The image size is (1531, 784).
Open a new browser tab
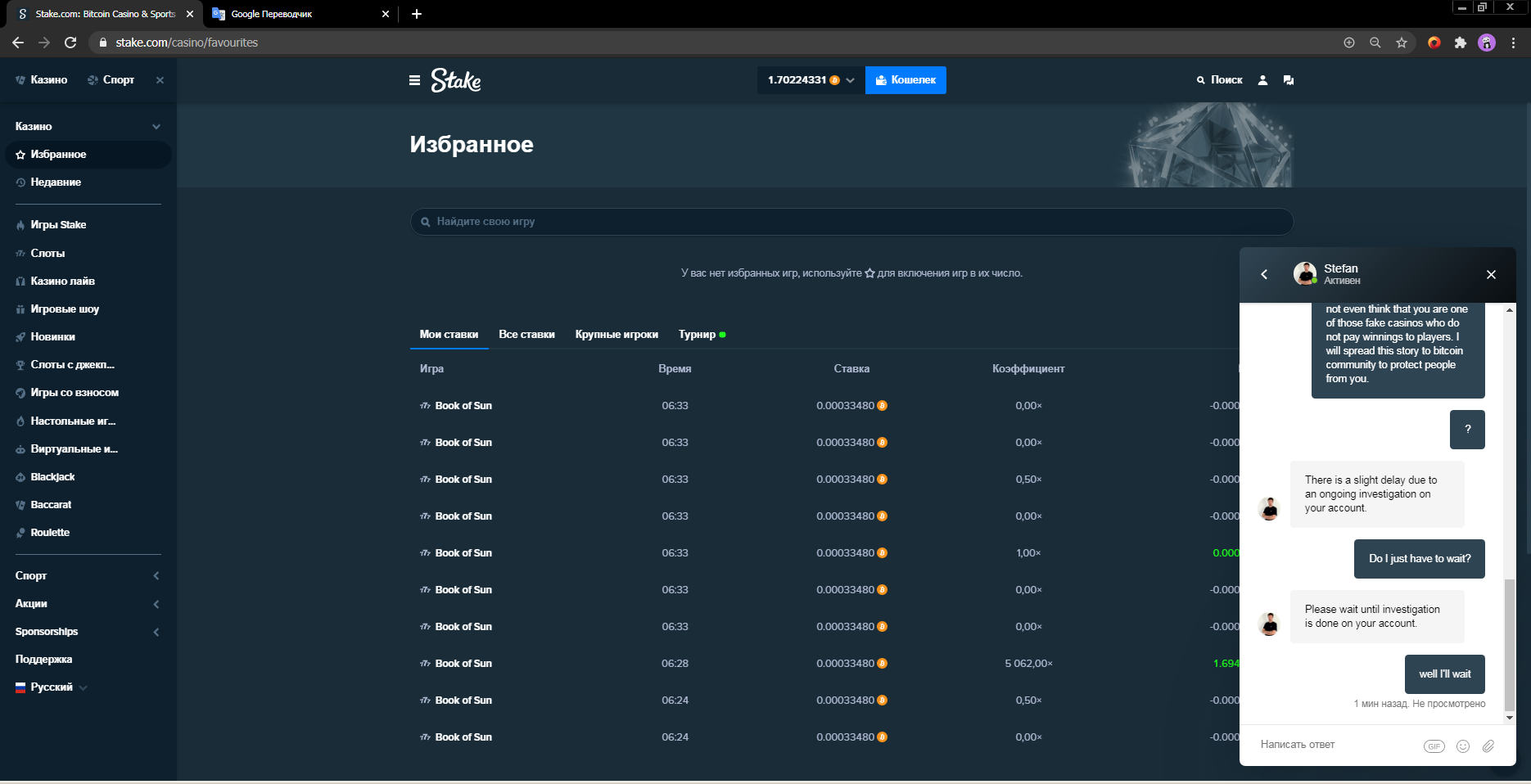click(417, 14)
